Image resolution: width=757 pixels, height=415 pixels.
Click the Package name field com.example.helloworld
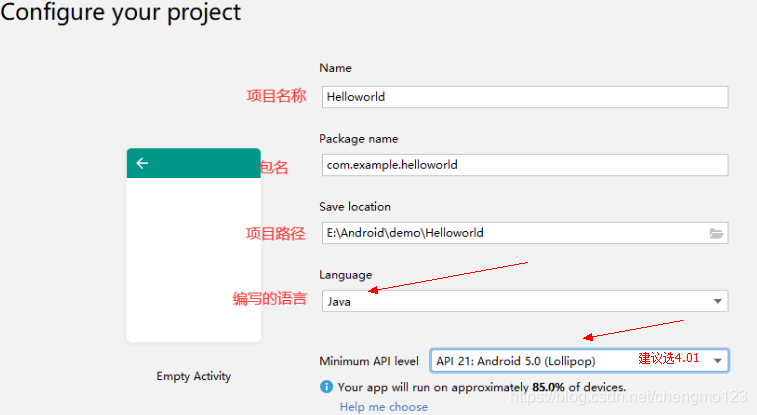tap(525, 165)
